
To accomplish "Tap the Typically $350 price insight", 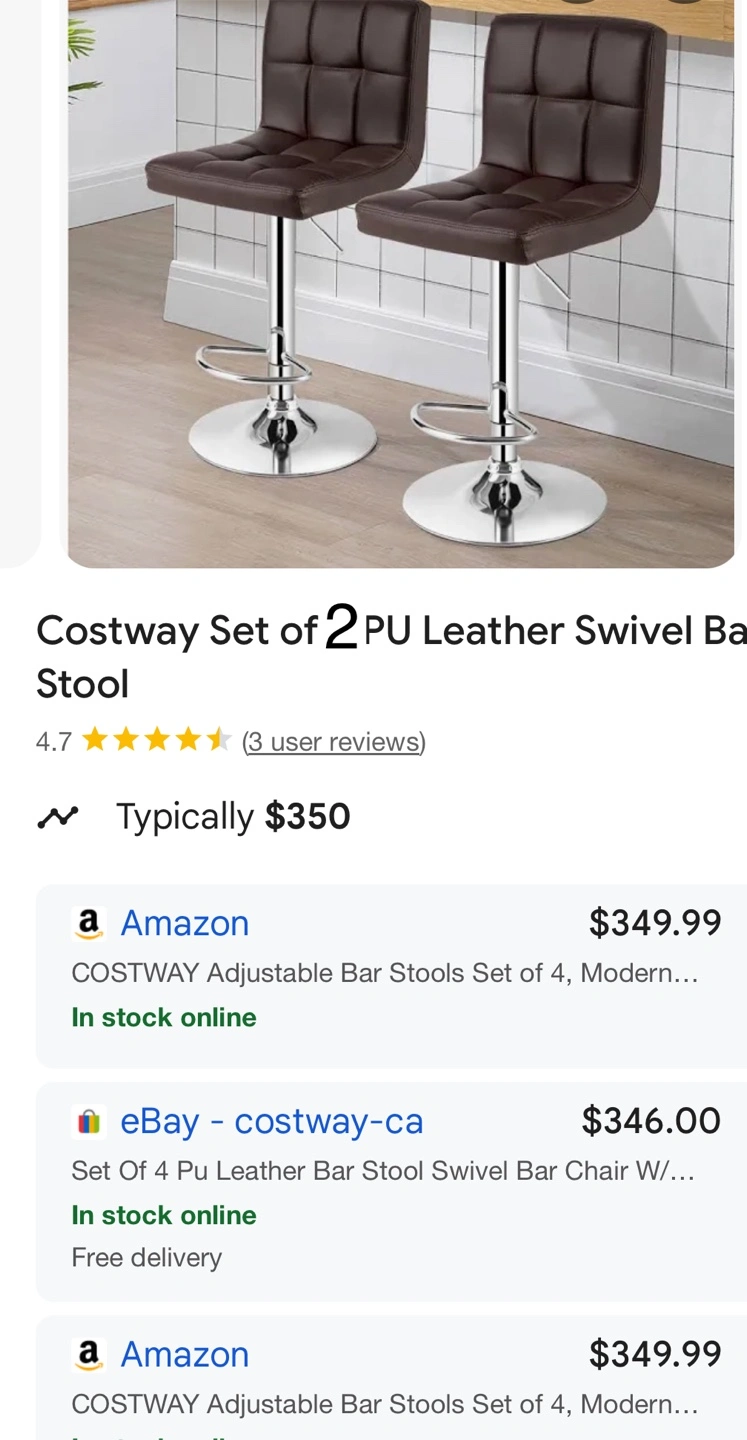I will click(x=233, y=817).
